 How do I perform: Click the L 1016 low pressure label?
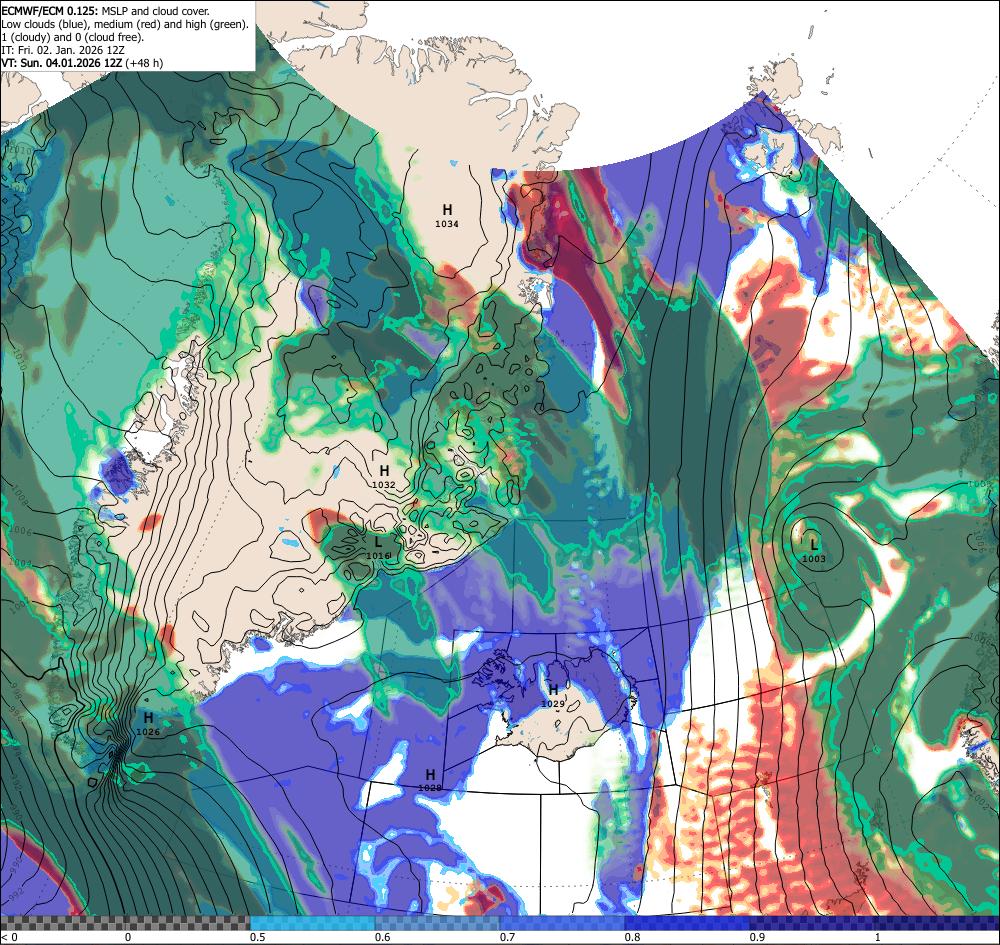[378, 548]
